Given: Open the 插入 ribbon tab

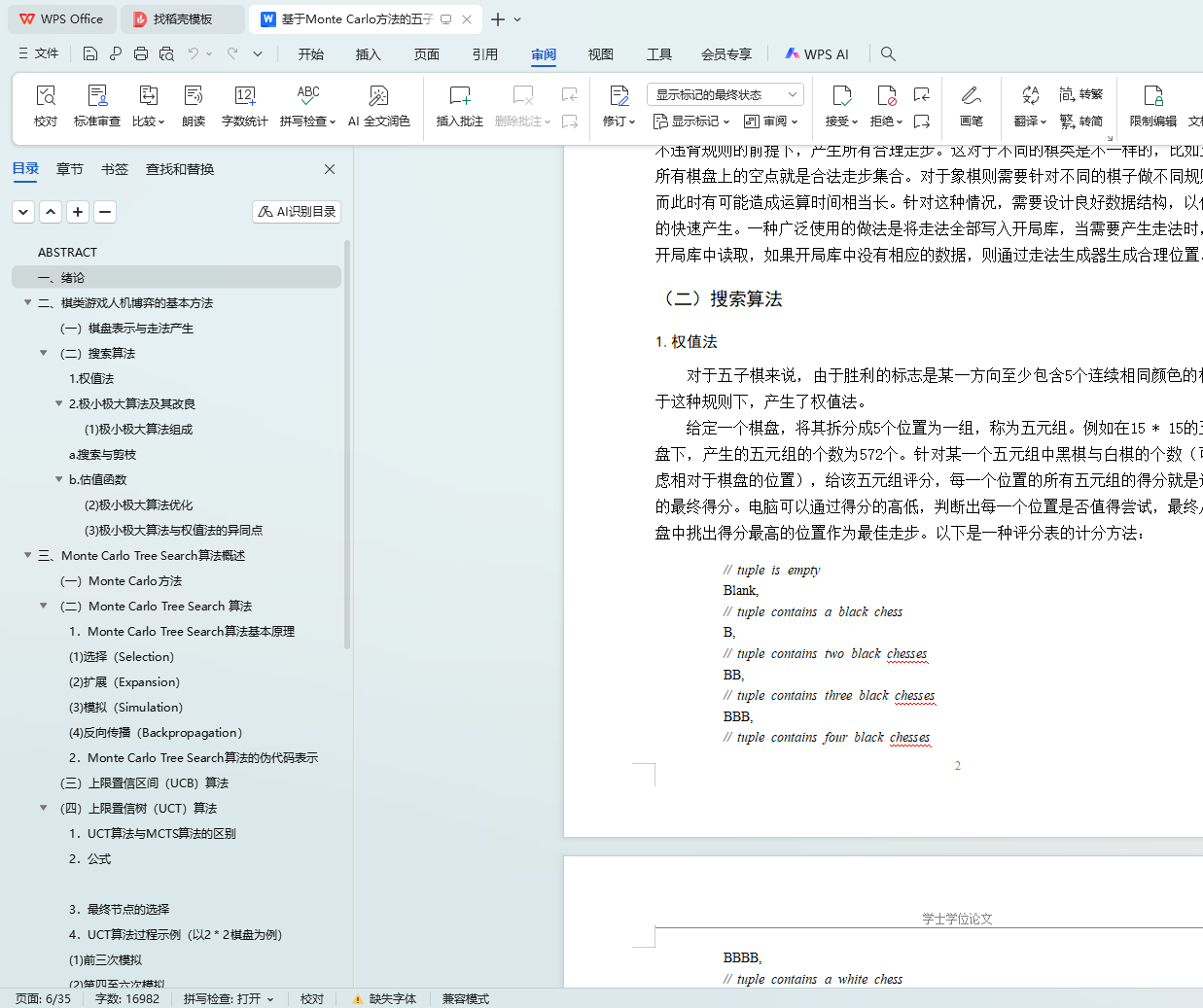Looking at the screenshot, I should pyautogui.click(x=369, y=54).
